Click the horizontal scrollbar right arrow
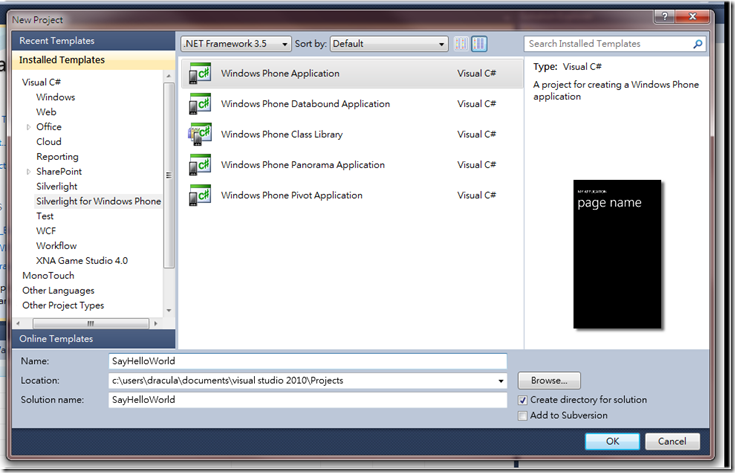 coord(156,323)
